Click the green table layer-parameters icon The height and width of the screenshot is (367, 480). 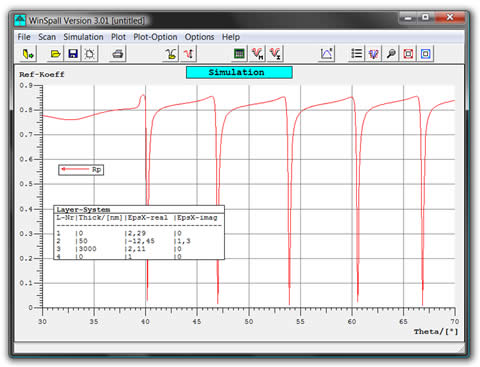pos(239,54)
